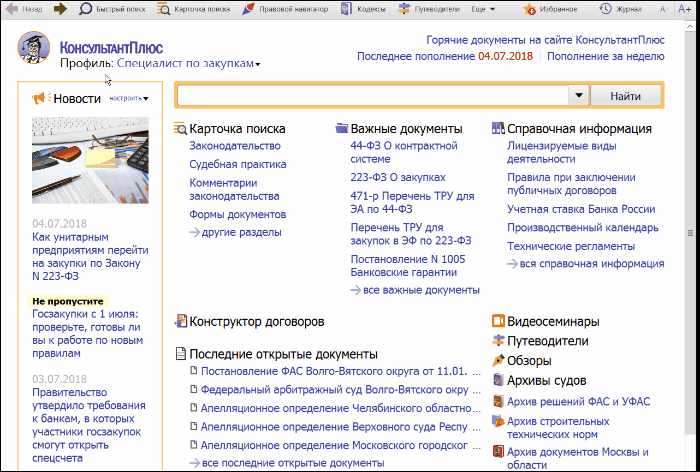This screenshot has height=472, width=700.
Task: Decrease font size with A- icon
Action: tap(663, 9)
